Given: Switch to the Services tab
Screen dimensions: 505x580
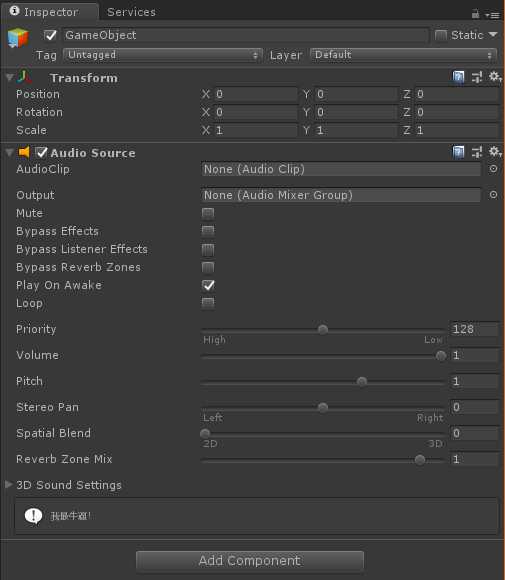Looking at the screenshot, I should (x=131, y=12).
